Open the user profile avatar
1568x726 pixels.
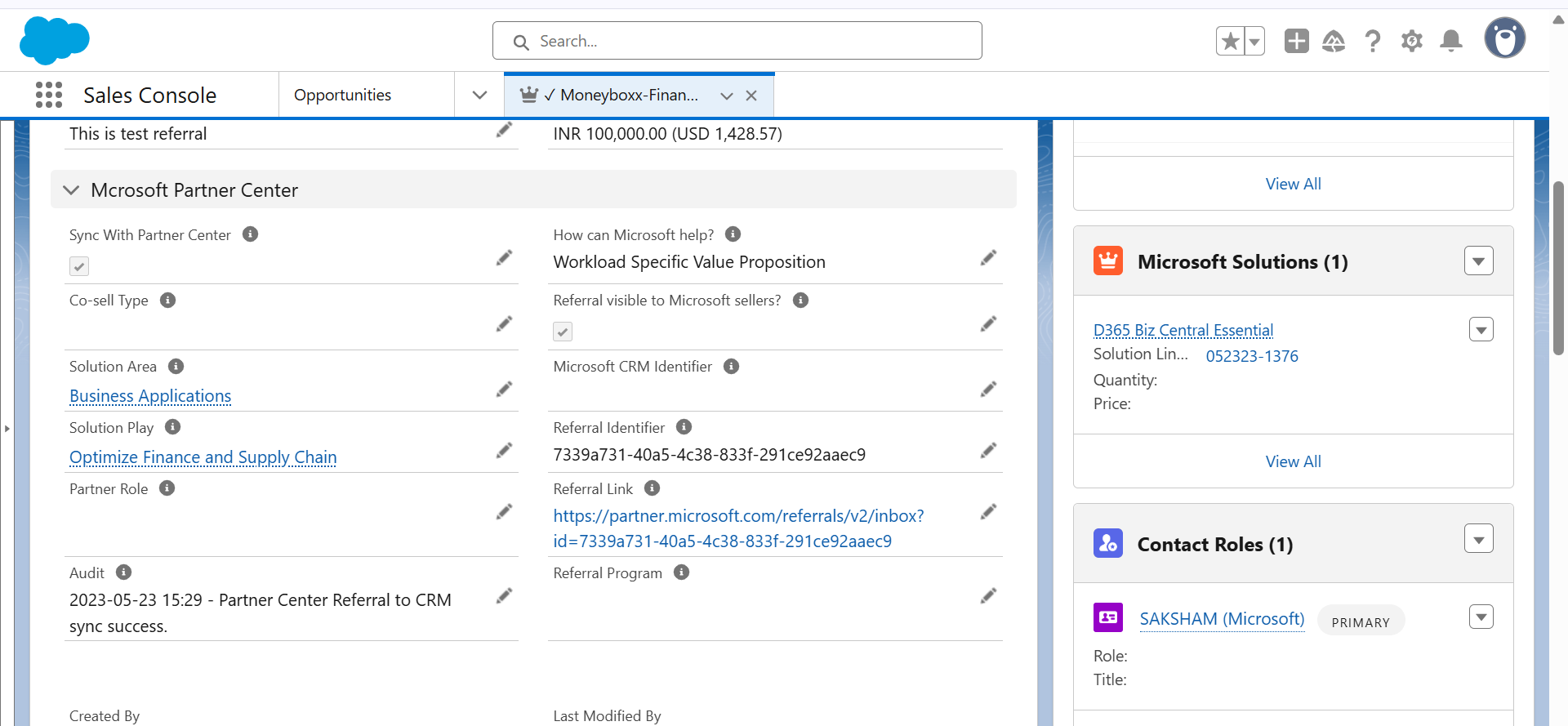click(1505, 38)
